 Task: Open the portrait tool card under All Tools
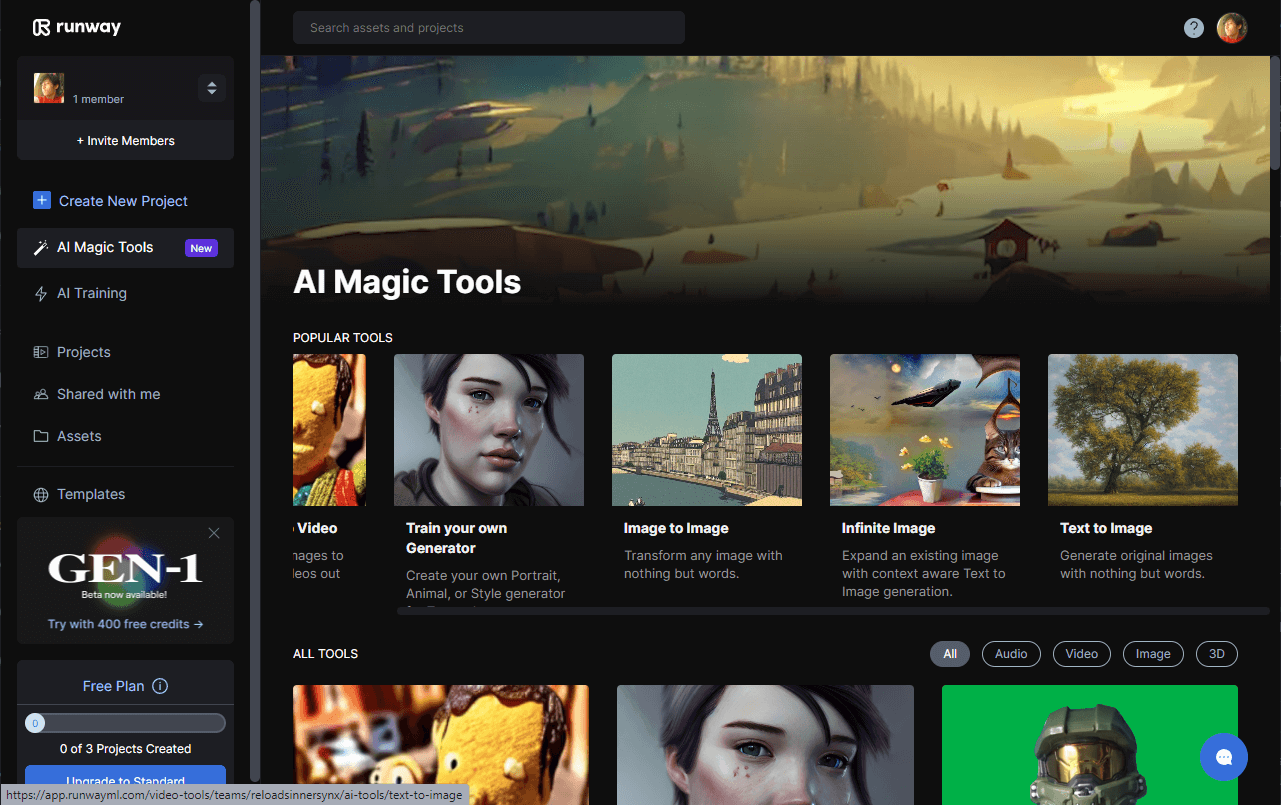tap(765, 744)
